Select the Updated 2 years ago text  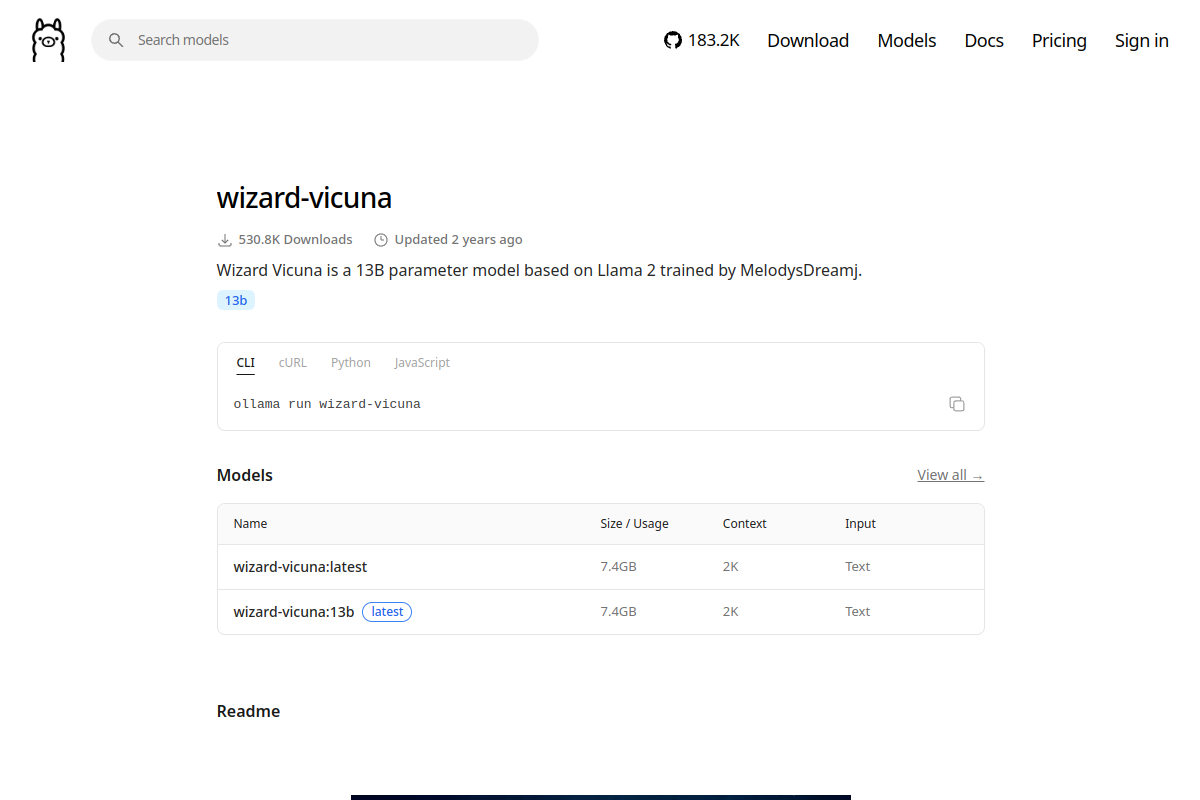[x=458, y=240]
